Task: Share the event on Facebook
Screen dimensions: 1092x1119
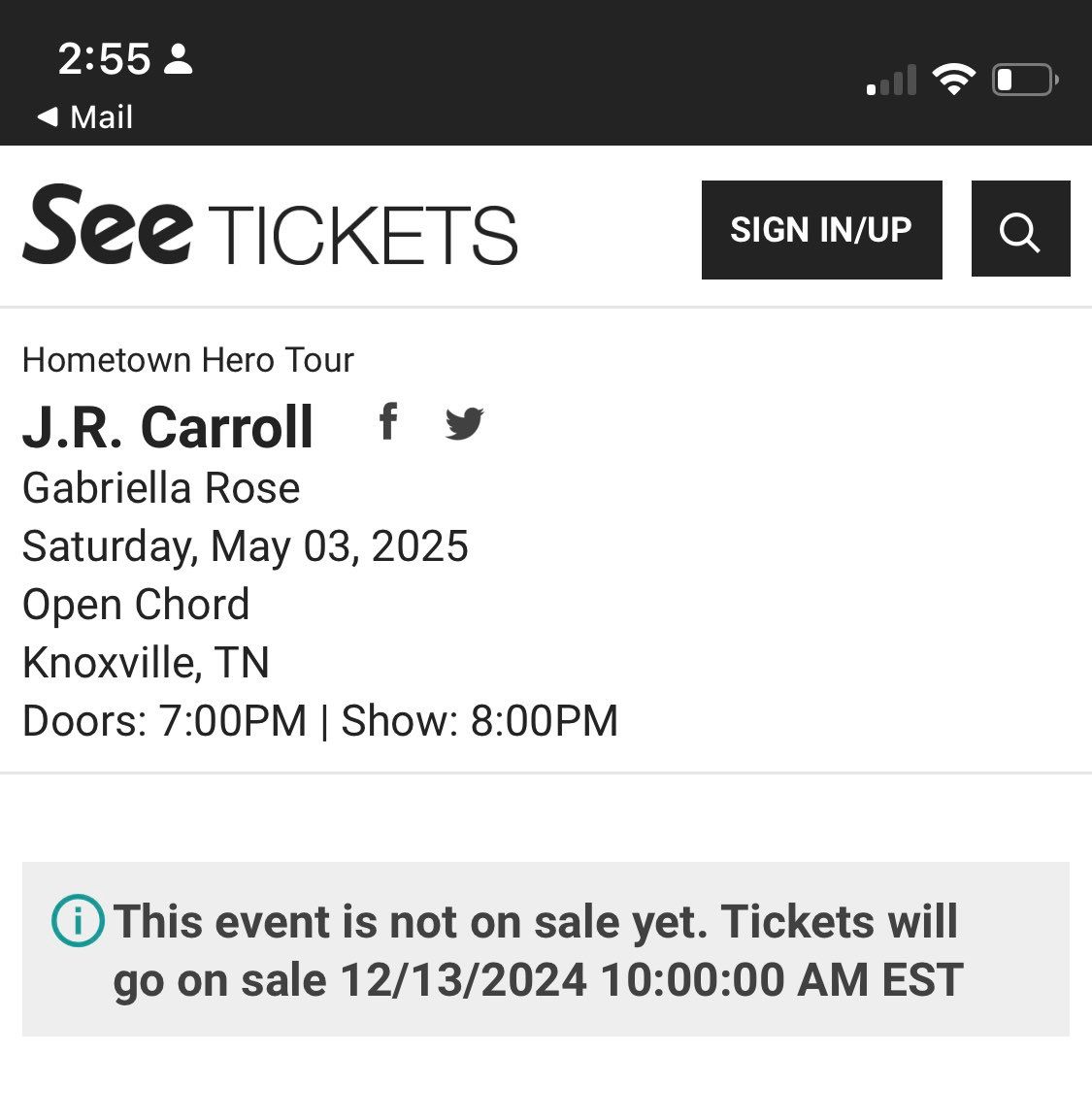Action: click(x=388, y=421)
